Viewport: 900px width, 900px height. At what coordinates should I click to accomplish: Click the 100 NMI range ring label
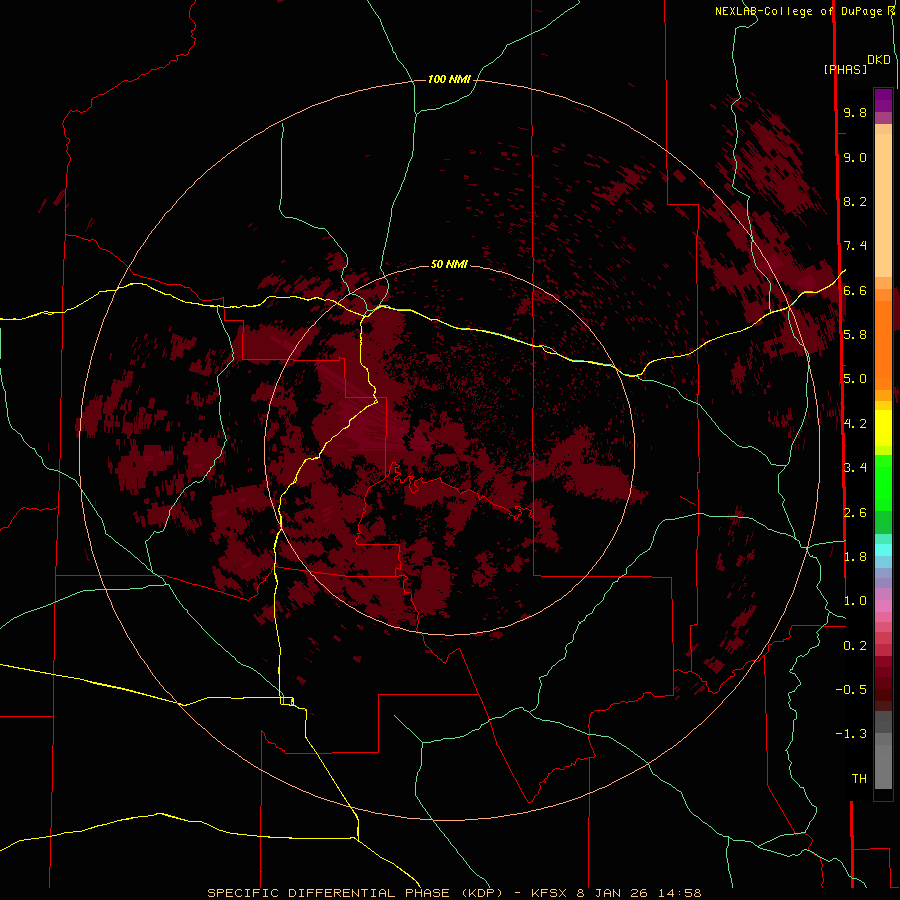[449, 79]
